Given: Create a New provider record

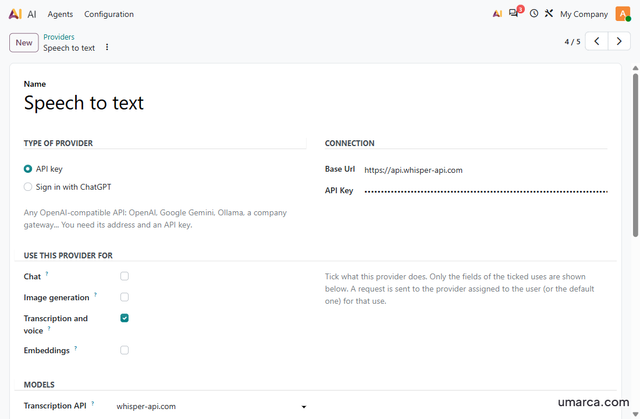Looking at the screenshot, I should 24,42.
